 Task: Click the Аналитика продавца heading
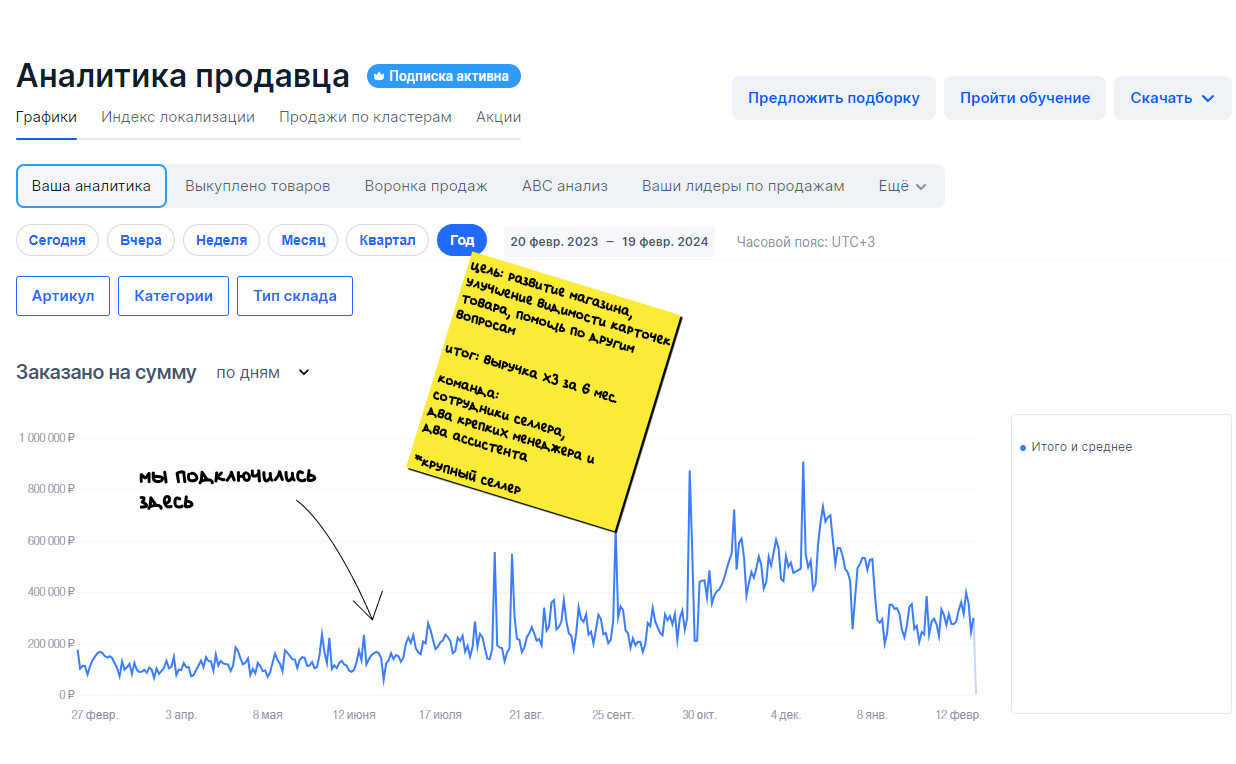(x=183, y=76)
